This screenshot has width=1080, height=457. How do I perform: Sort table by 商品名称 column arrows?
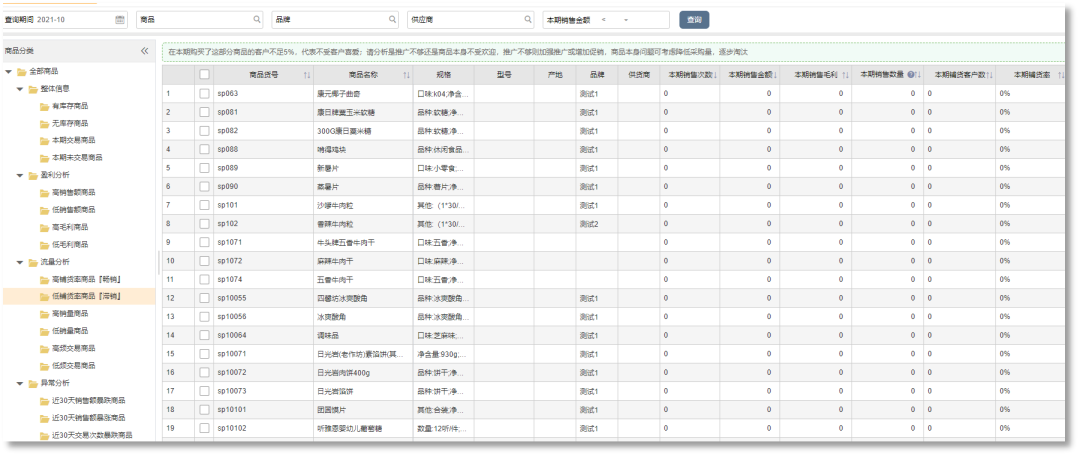pos(406,75)
